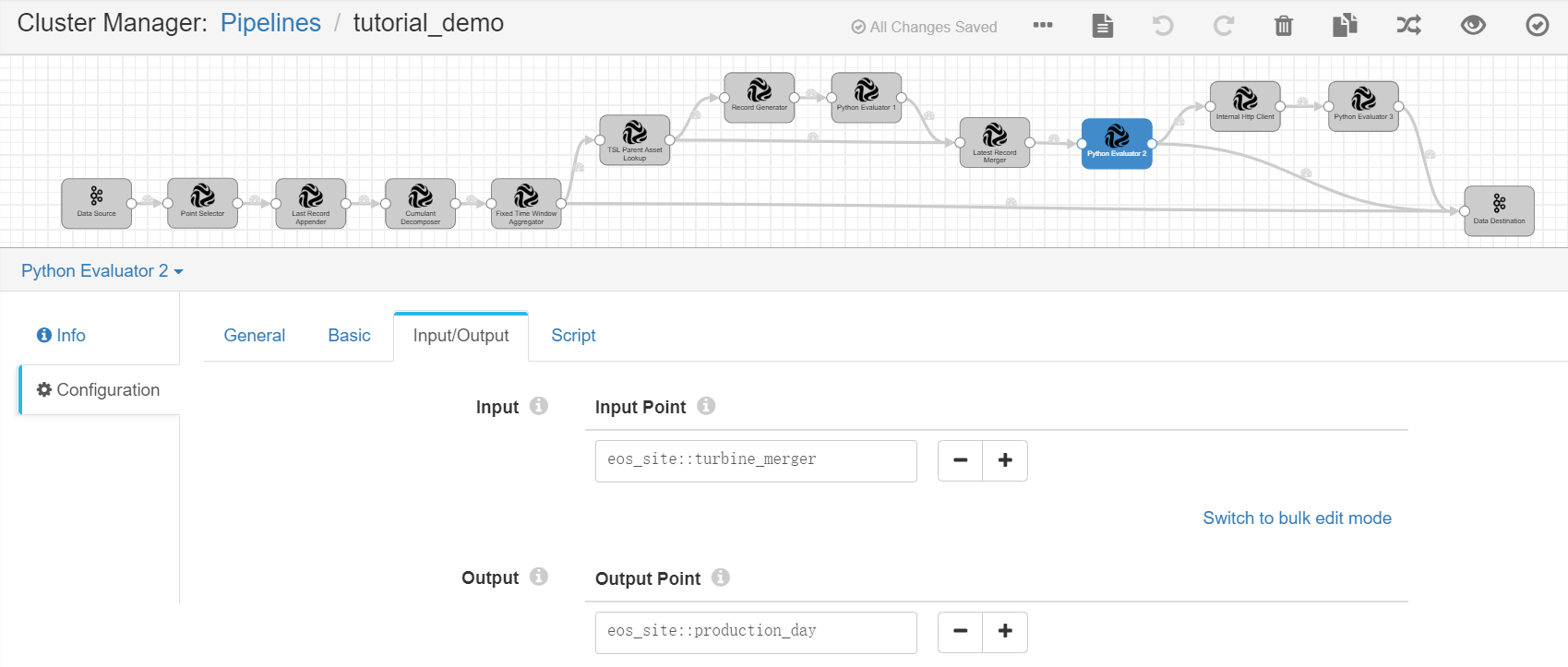Click the shuffle auto-arrange icon
This screenshot has width=1568, height=667.
[x=1408, y=26]
